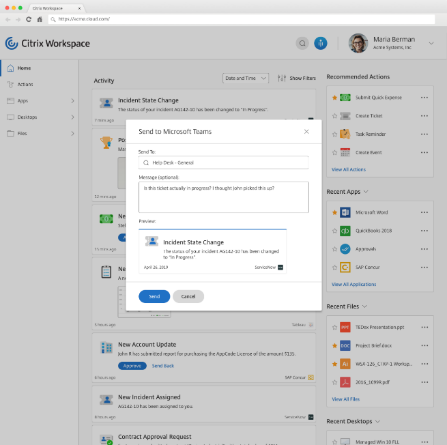Toggle star for Task Reminder
447x445 pixels.
coord(335,134)
